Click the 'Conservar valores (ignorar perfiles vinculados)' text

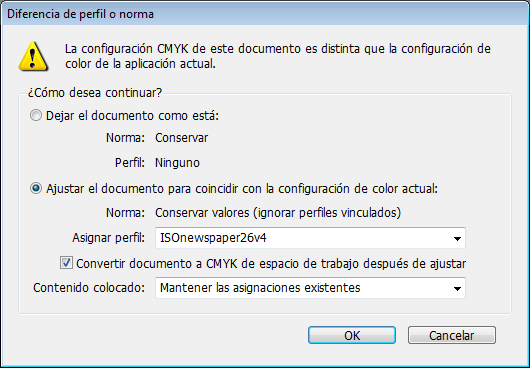point(278,213)
